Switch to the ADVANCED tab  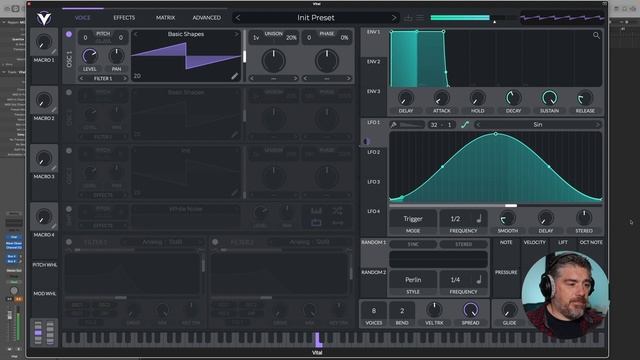pos(207,18)
